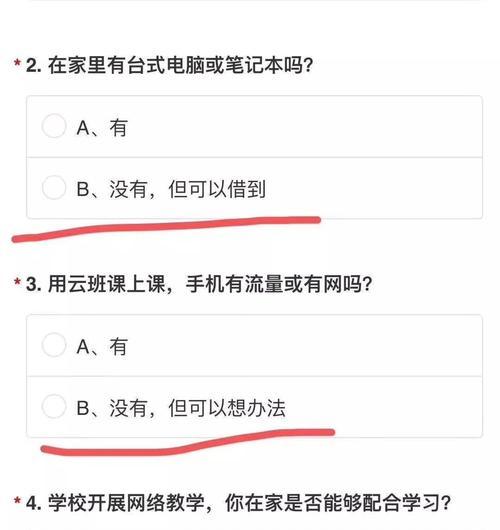Click the red required asterisk beside question 2
Screen dimensions: 500x530
coord(17,63)
